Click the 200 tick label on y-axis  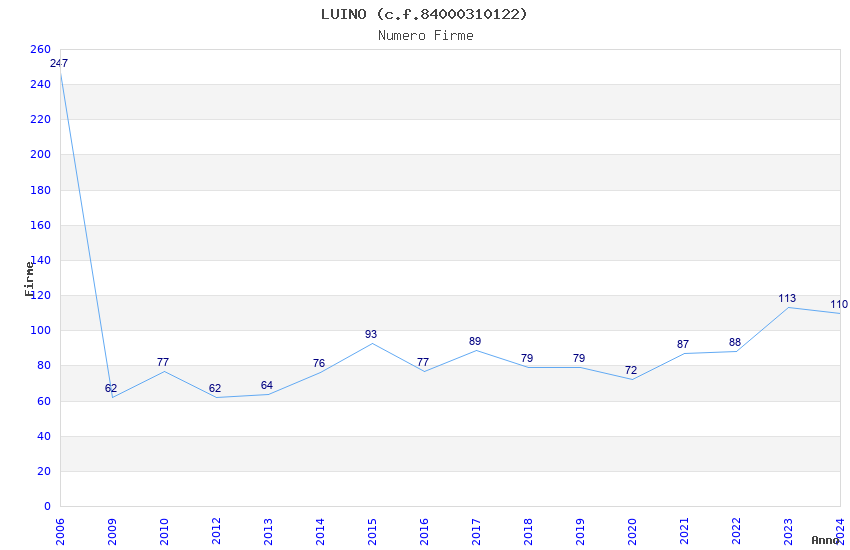(x=41, y=154)
